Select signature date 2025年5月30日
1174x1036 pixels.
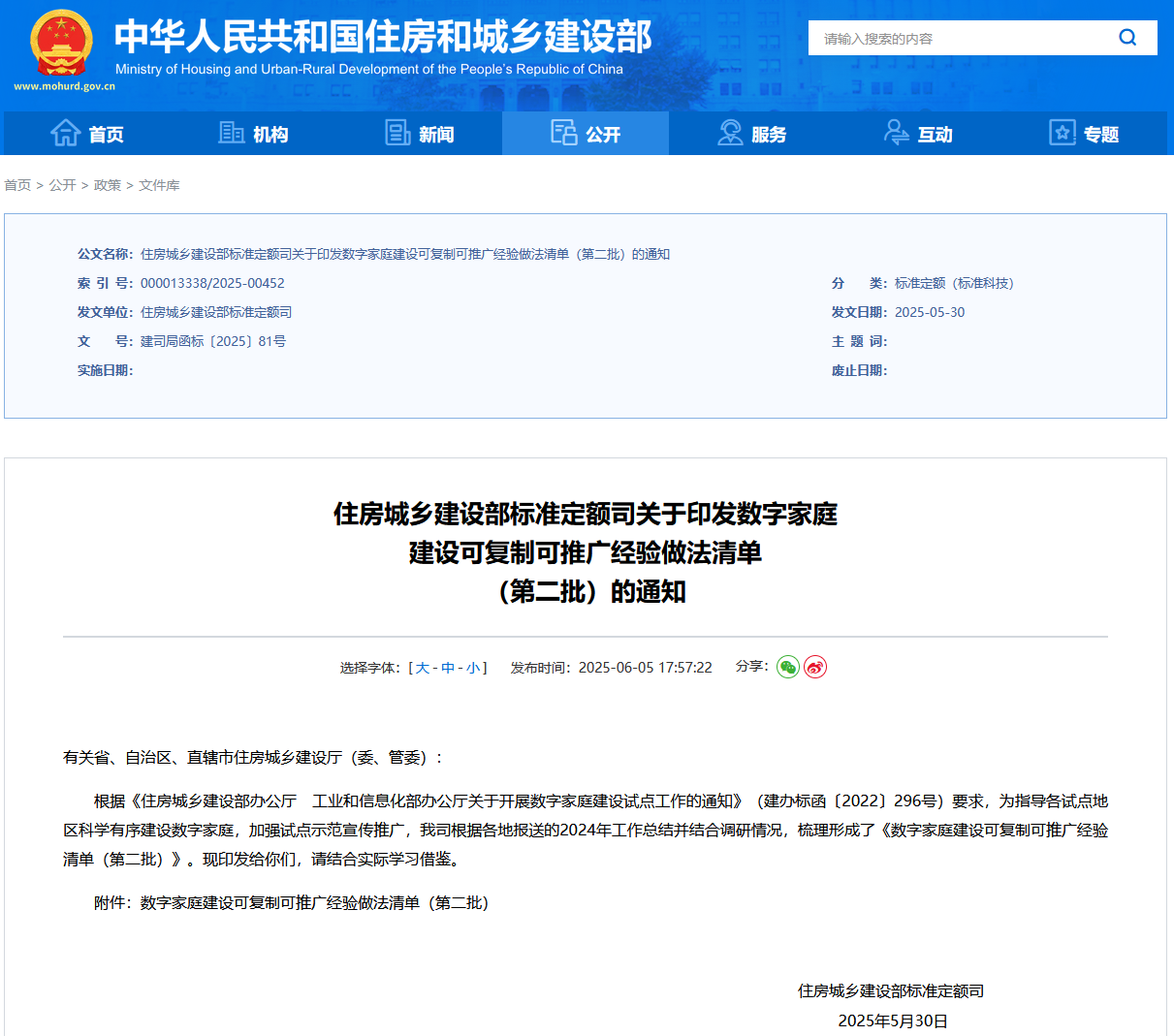(x=893, y=1020)
